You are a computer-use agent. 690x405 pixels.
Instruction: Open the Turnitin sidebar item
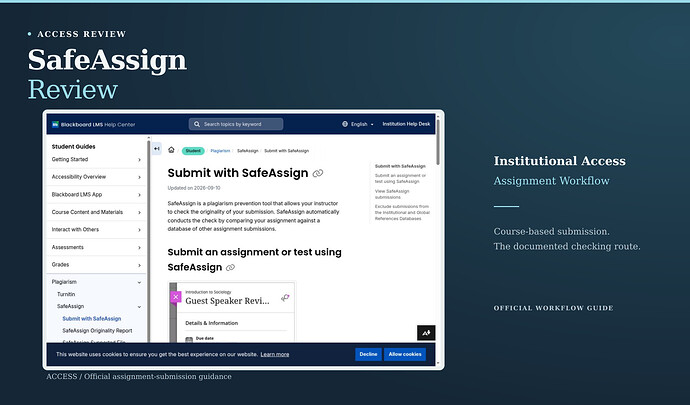[66, 294]
